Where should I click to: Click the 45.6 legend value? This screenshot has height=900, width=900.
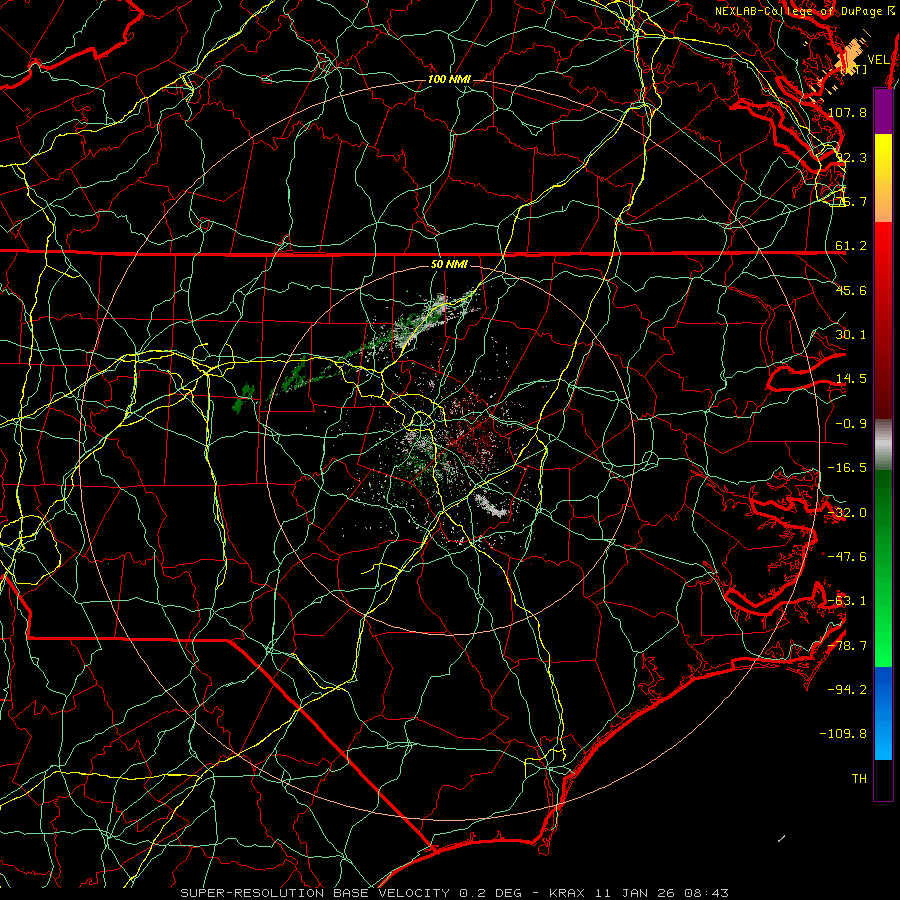pos(851,290)
